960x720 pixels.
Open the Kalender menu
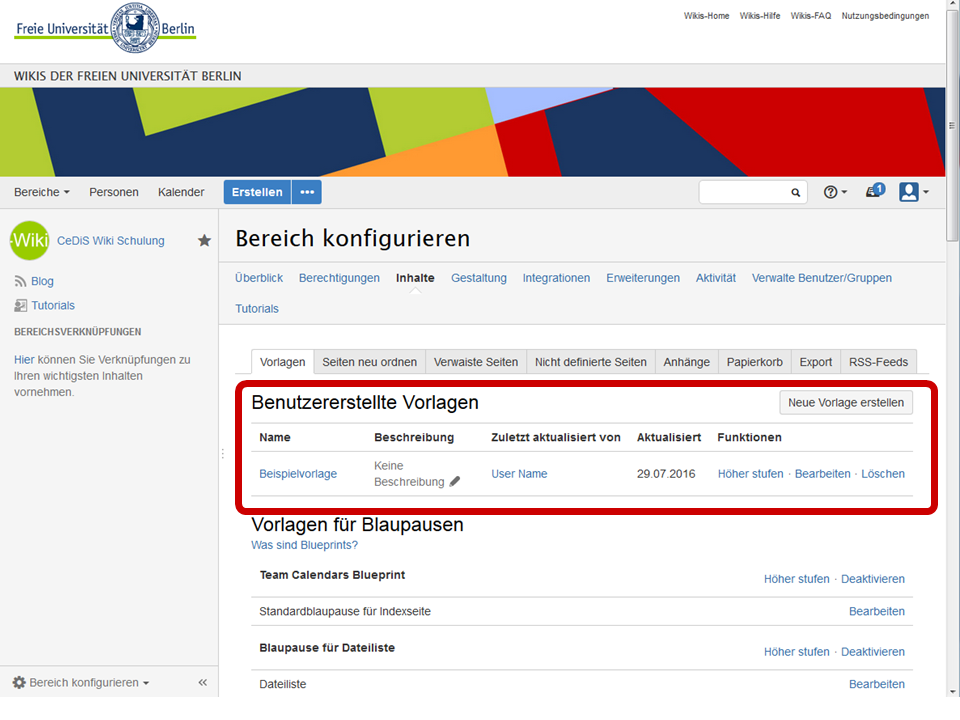pos(181,192)
